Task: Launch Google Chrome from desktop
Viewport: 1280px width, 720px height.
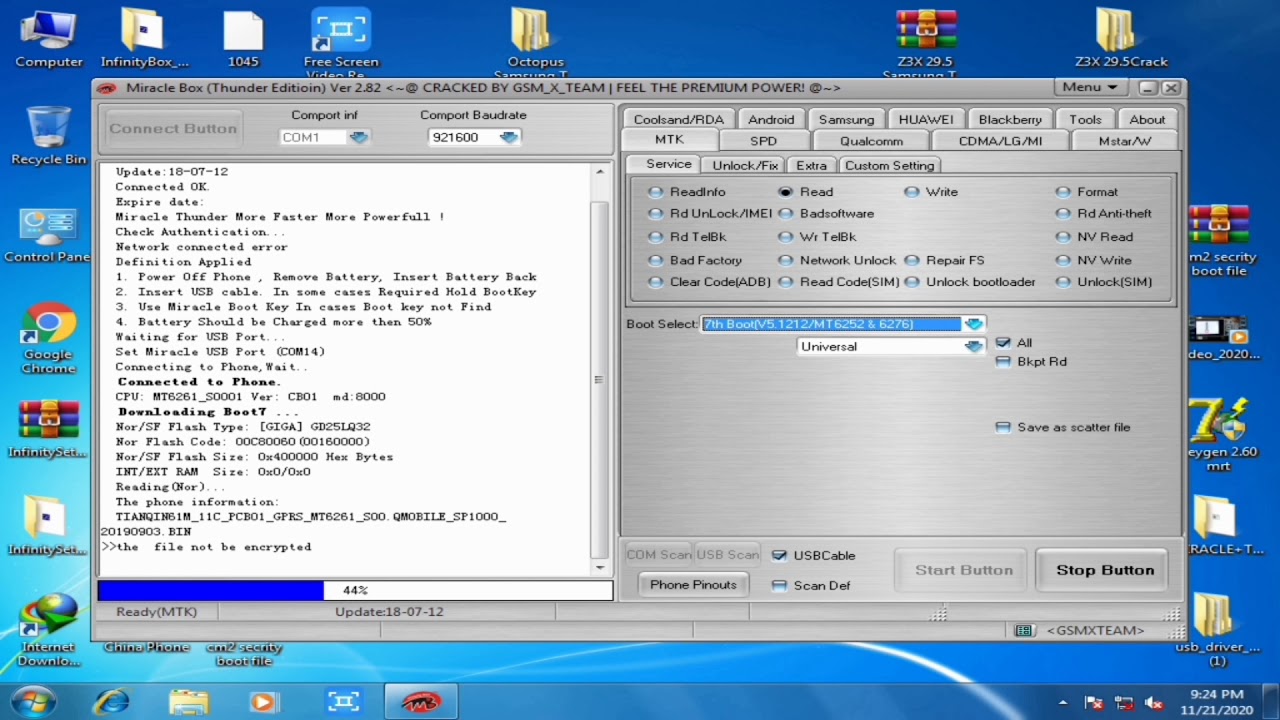Action: [x=48, y=340]
